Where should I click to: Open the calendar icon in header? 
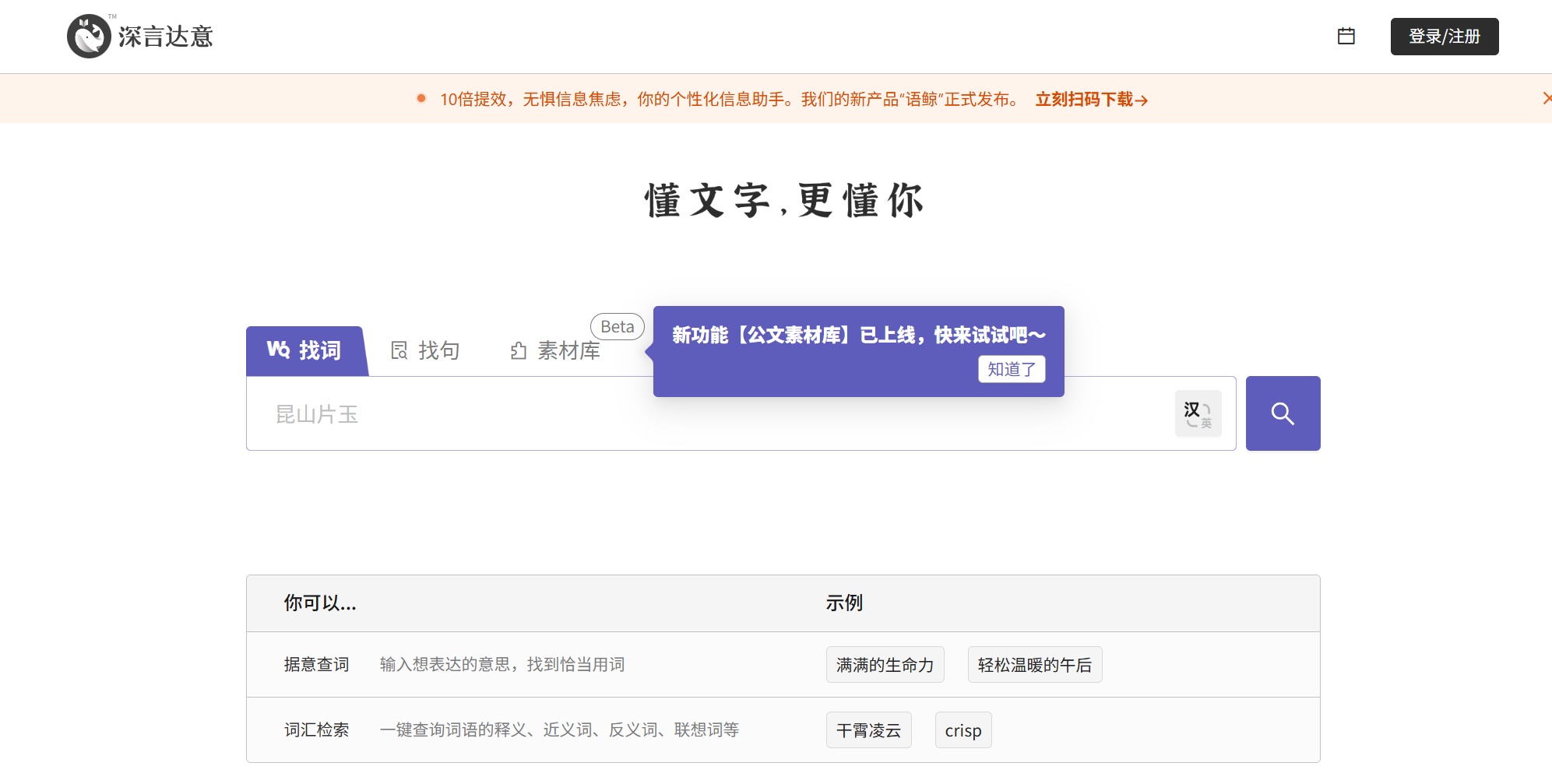(1346, 36)
